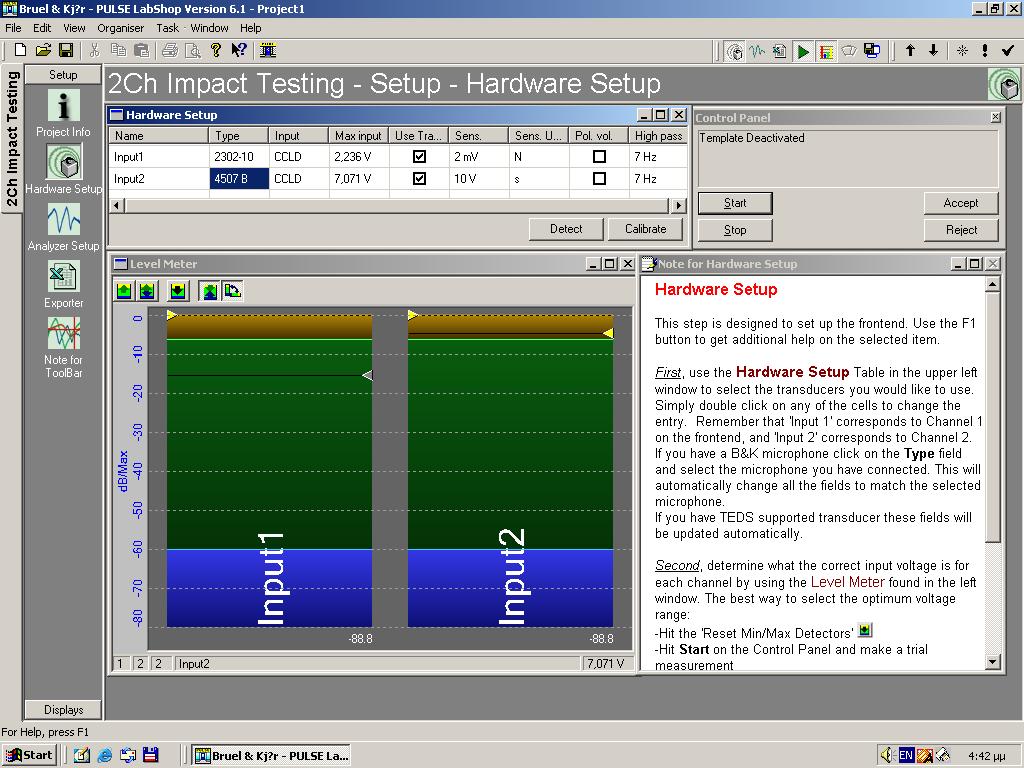The height and width of the screenshot is (768, 1024).
Task: Click the Detect button
Action: coord(566,229)
